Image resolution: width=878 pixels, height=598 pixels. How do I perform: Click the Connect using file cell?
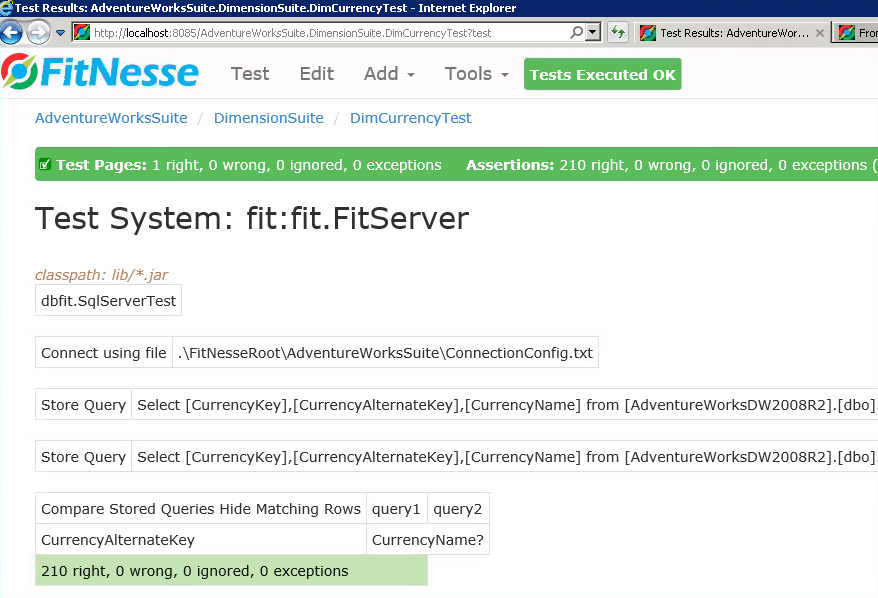(104, 353)
